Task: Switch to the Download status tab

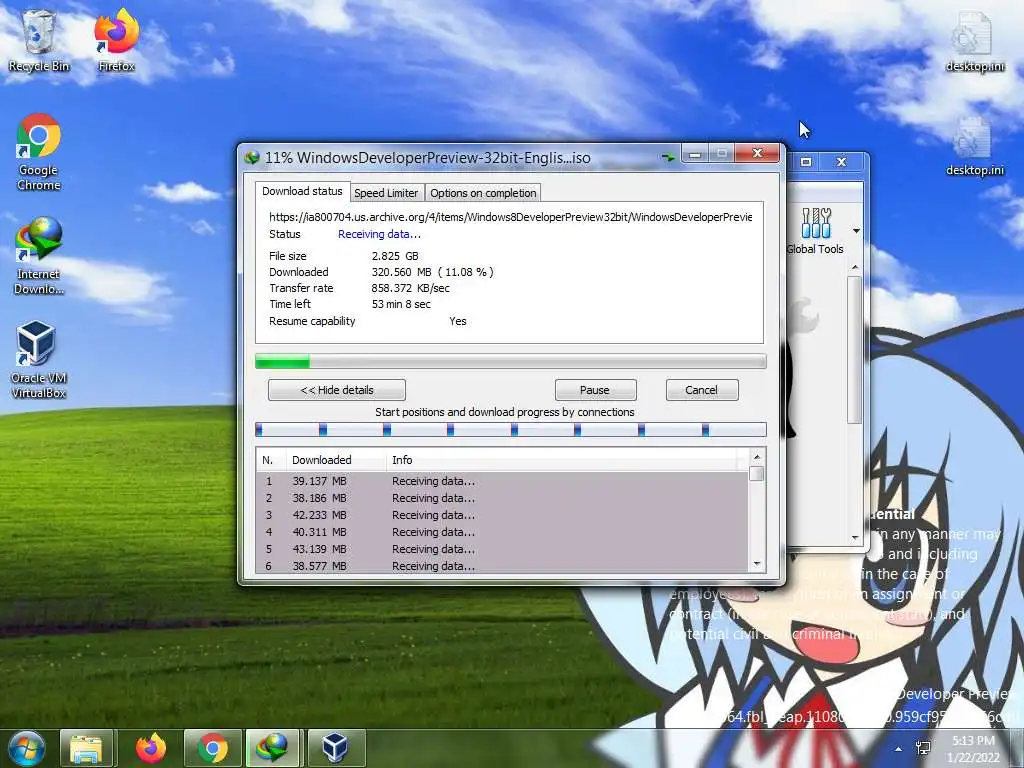Action: tap(302, 191)
